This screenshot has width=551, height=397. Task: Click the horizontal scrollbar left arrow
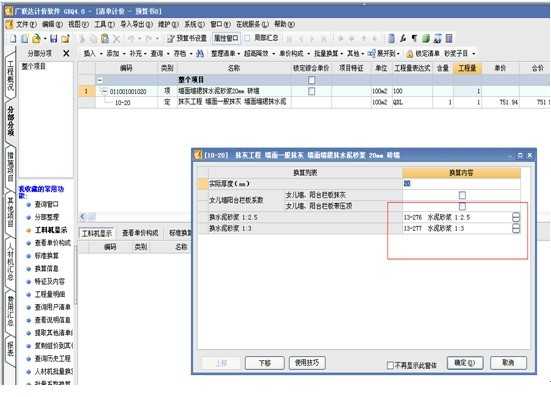pyautogui.click(x=83, y=216)
